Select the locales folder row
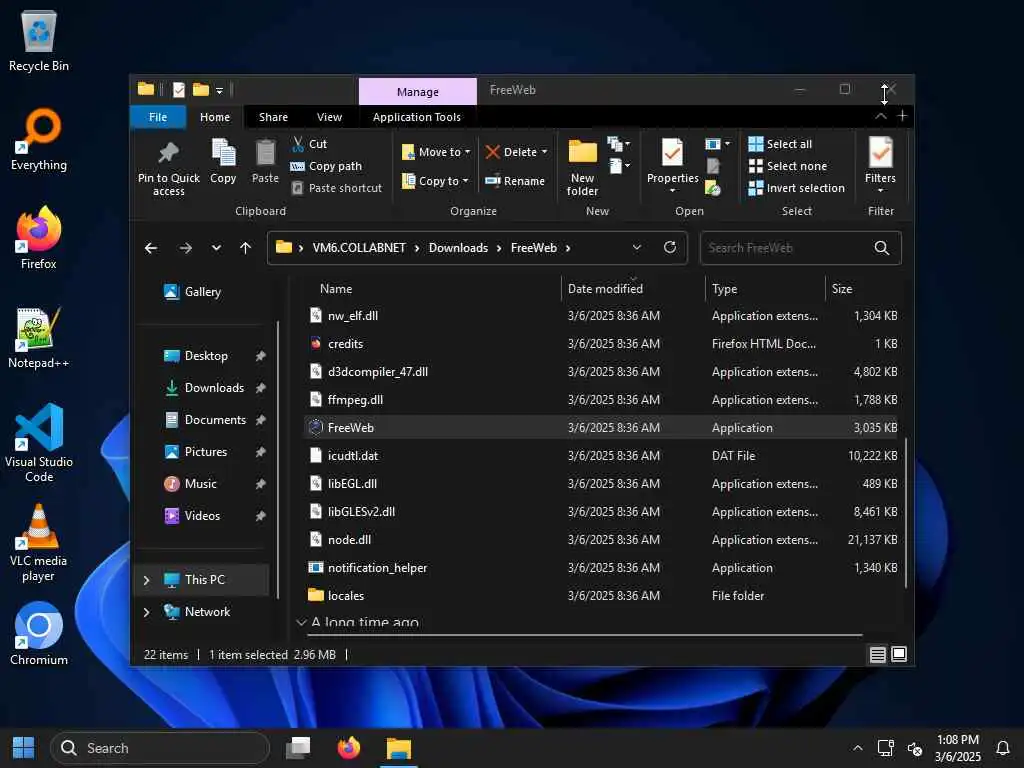 (601, 596)
